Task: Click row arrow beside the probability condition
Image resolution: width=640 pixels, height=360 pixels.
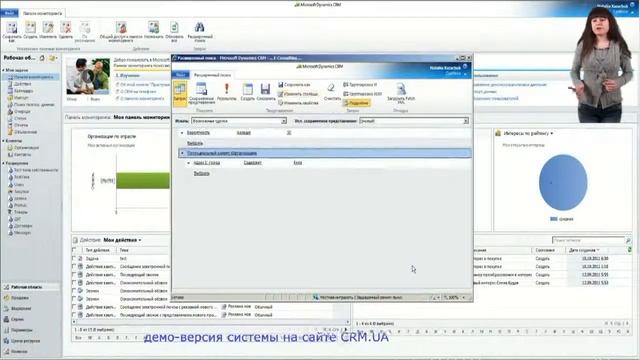Action: pos(182,133)
